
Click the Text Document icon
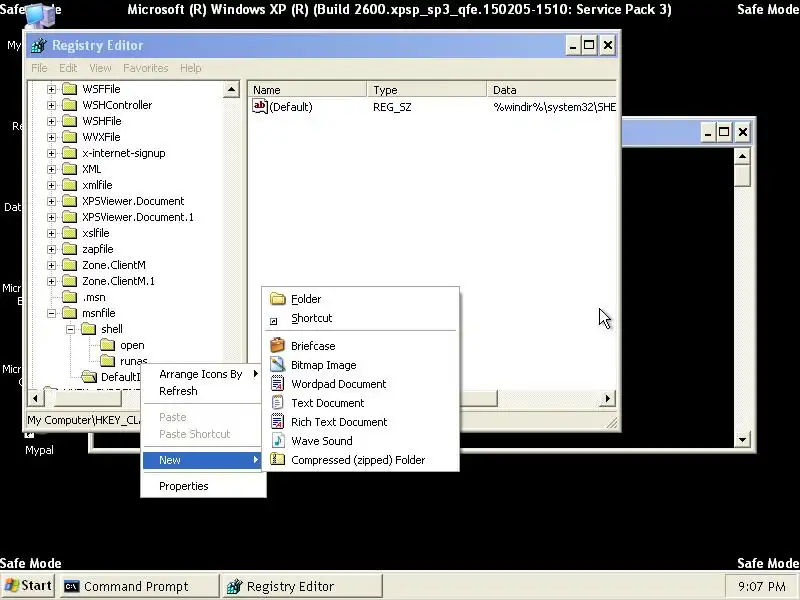coord(278,403)
